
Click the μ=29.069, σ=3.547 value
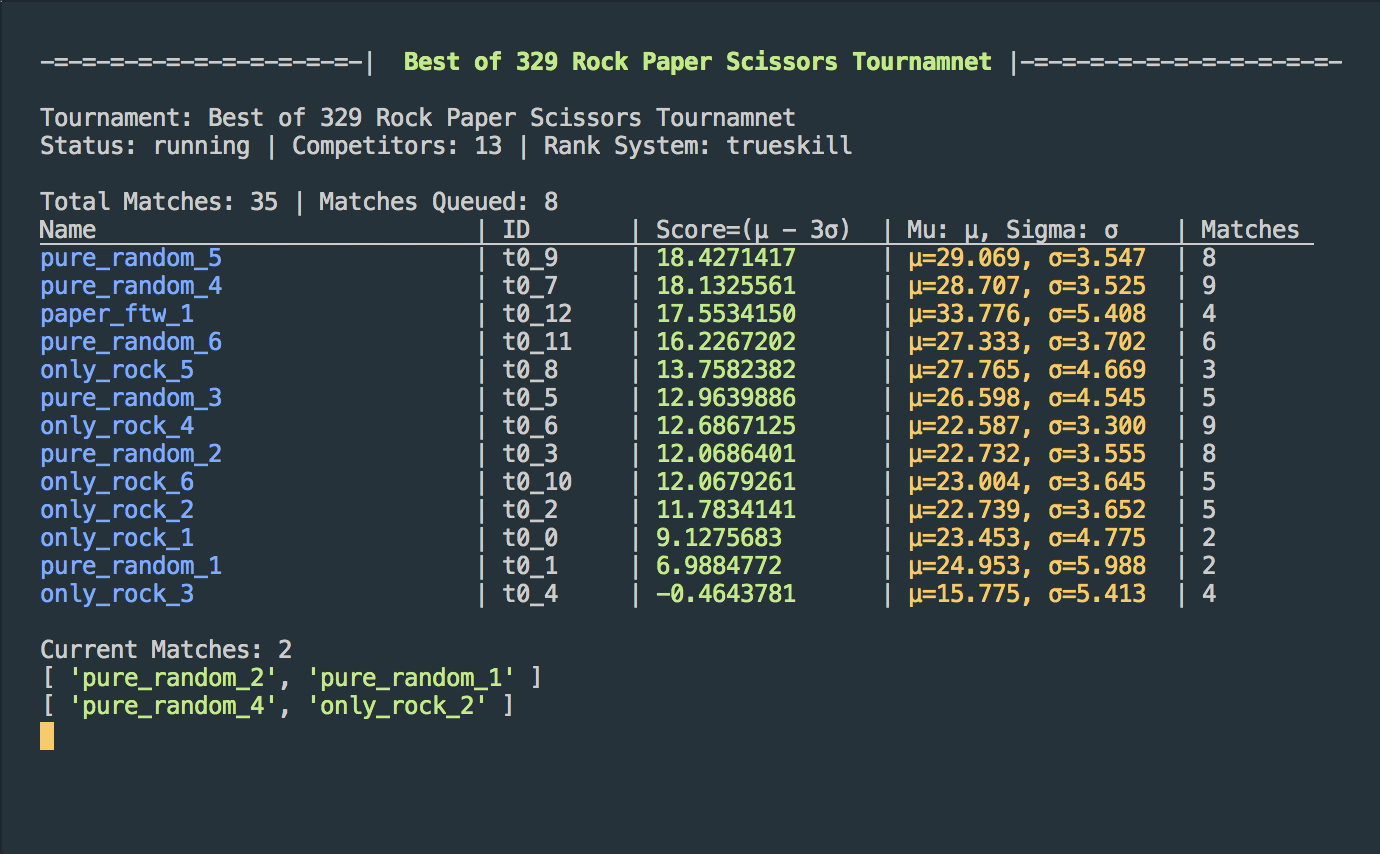coord(1027,258)
